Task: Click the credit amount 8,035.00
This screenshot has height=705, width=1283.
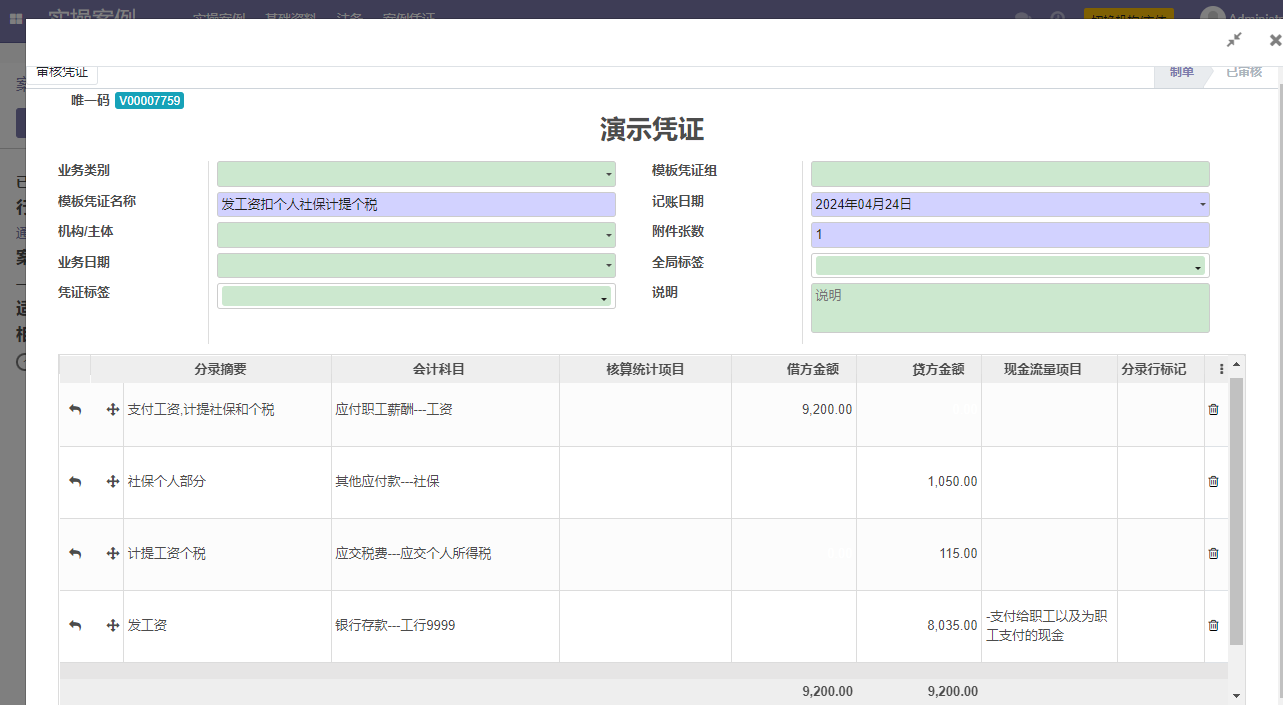Action: 952,625
